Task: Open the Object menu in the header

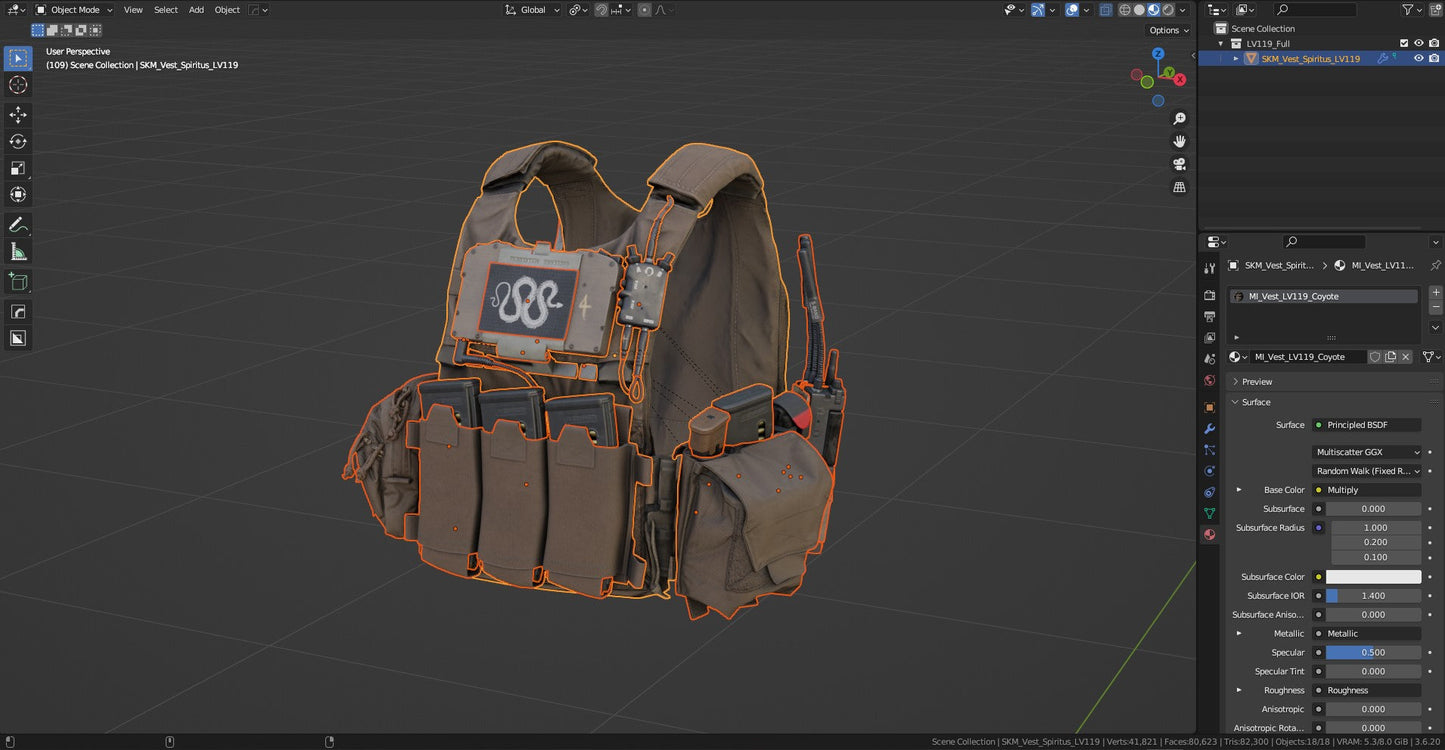Action: tap(227, 9)
